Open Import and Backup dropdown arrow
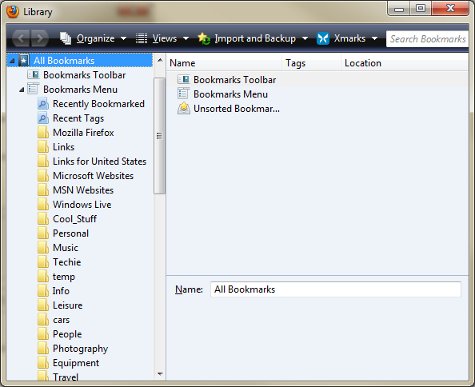This screenshot has height=387, width=475. (x=305, y=39)
